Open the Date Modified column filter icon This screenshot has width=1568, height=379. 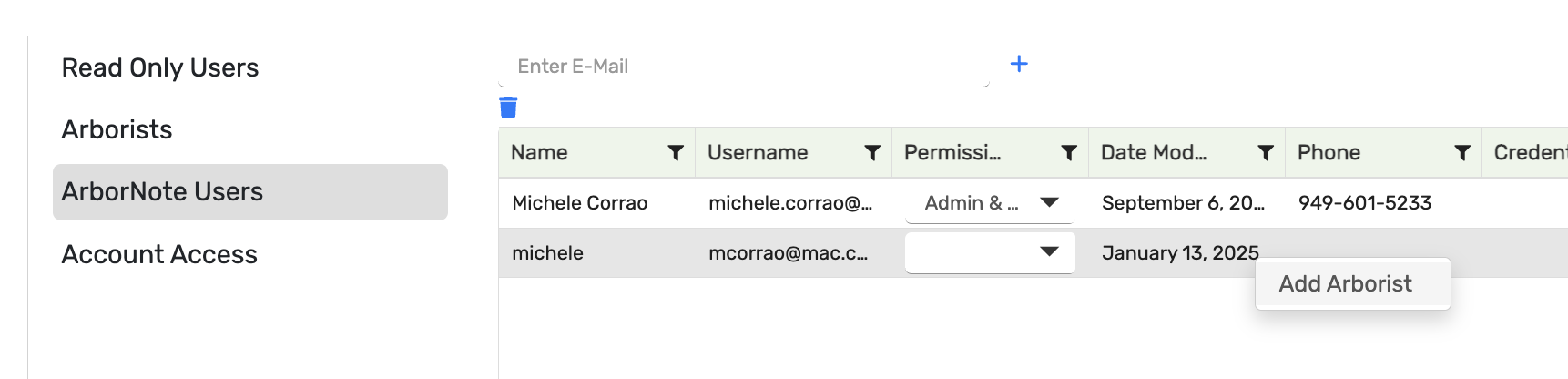1266,153
